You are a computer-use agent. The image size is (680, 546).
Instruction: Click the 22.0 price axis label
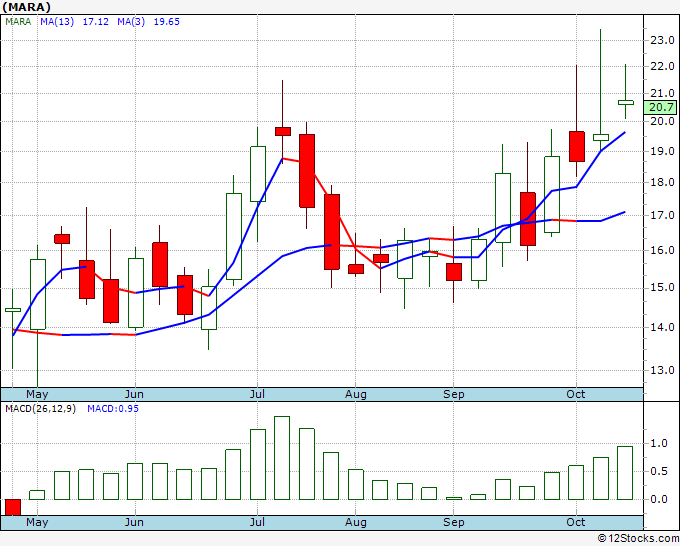(662, 66)
